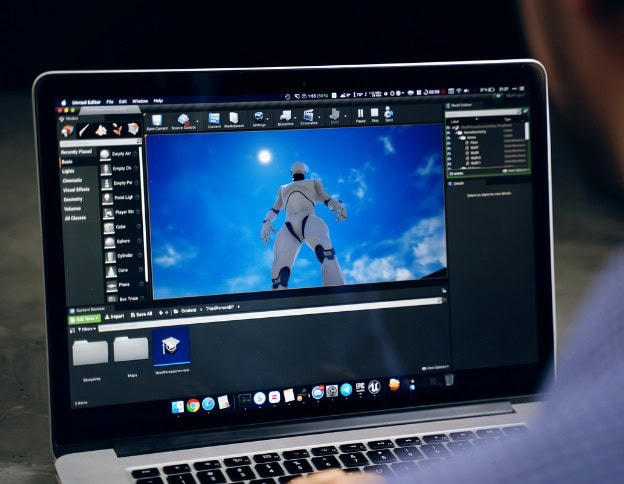Open the Cinematics dropdown arrow

click(320, 117)
